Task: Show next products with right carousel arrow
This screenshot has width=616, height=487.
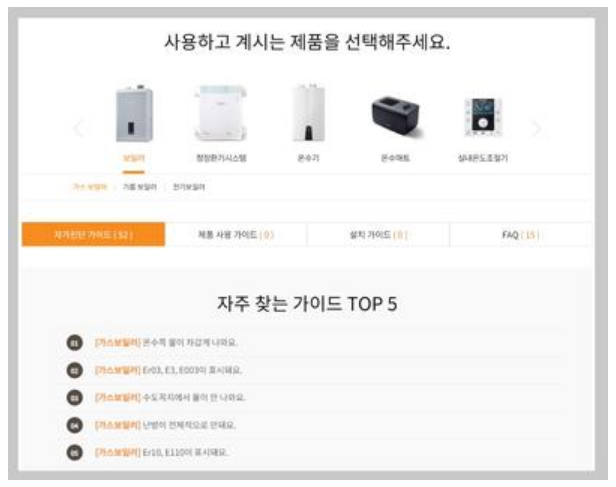Action: coord(536,128)
